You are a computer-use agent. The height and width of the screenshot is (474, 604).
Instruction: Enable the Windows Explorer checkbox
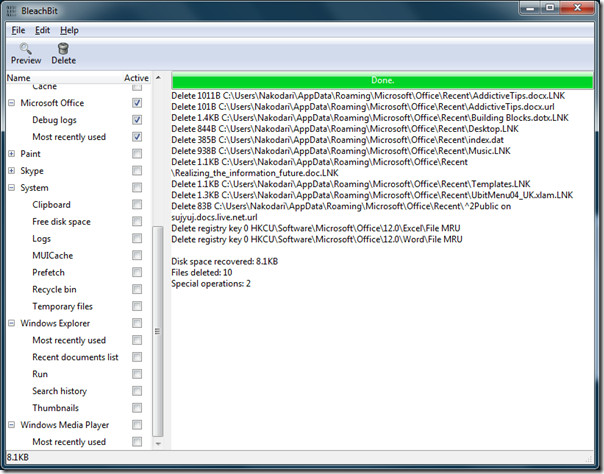(137, 323)
